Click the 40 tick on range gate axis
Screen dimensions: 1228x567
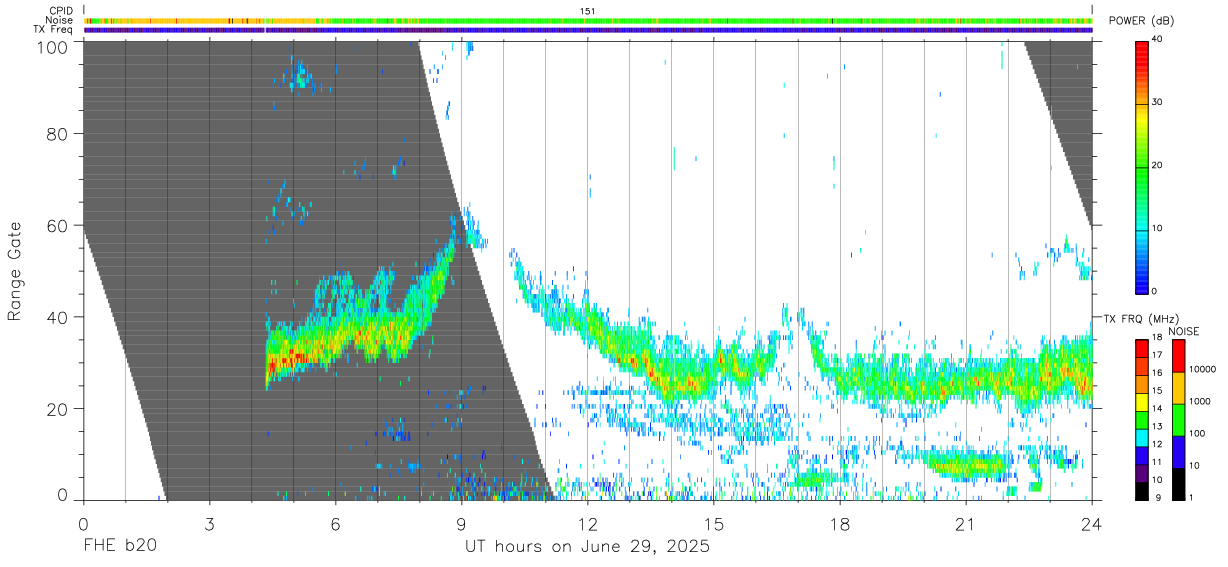[59, 317]
